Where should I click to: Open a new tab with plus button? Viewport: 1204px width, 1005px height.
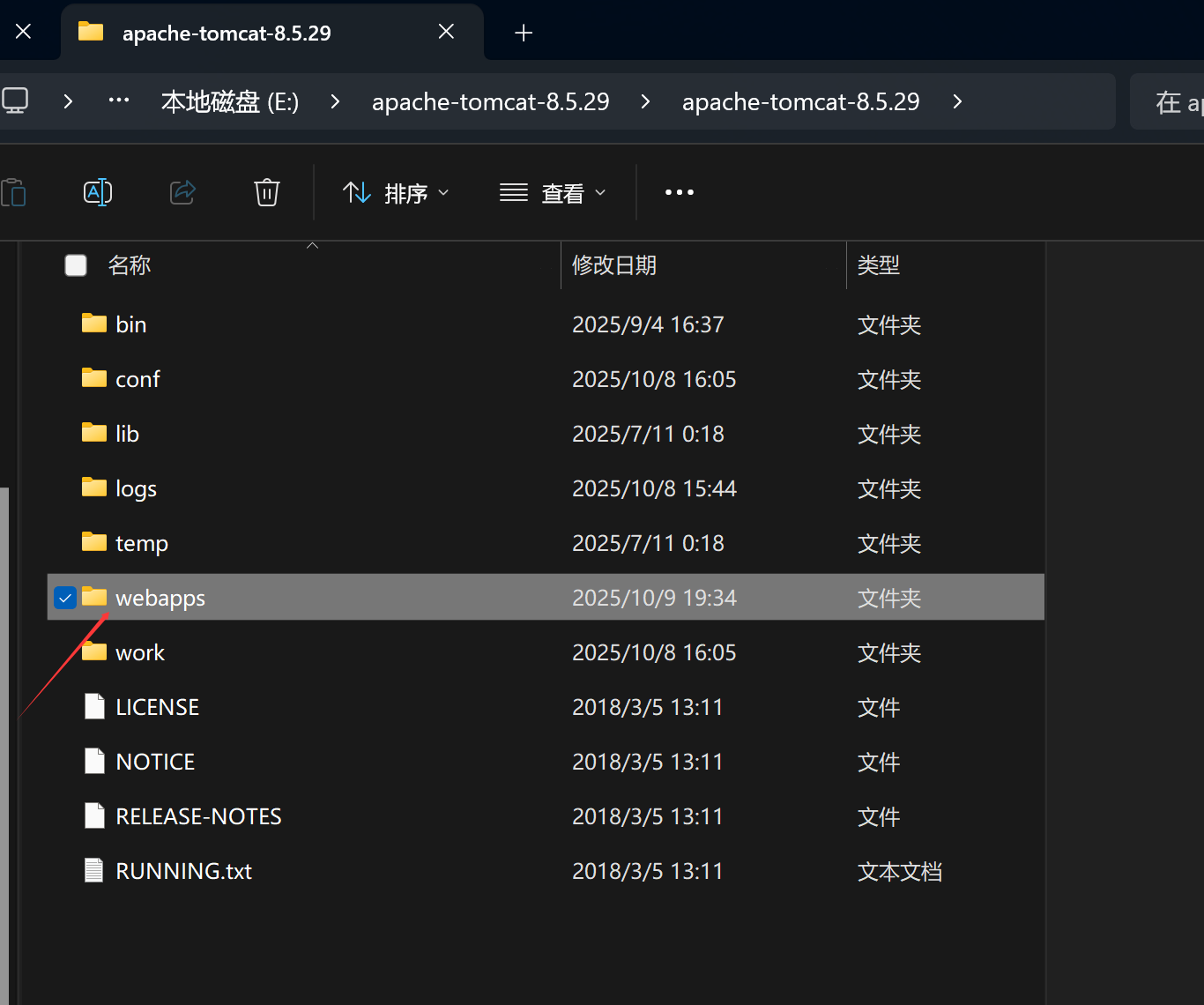tap(524, 33)
